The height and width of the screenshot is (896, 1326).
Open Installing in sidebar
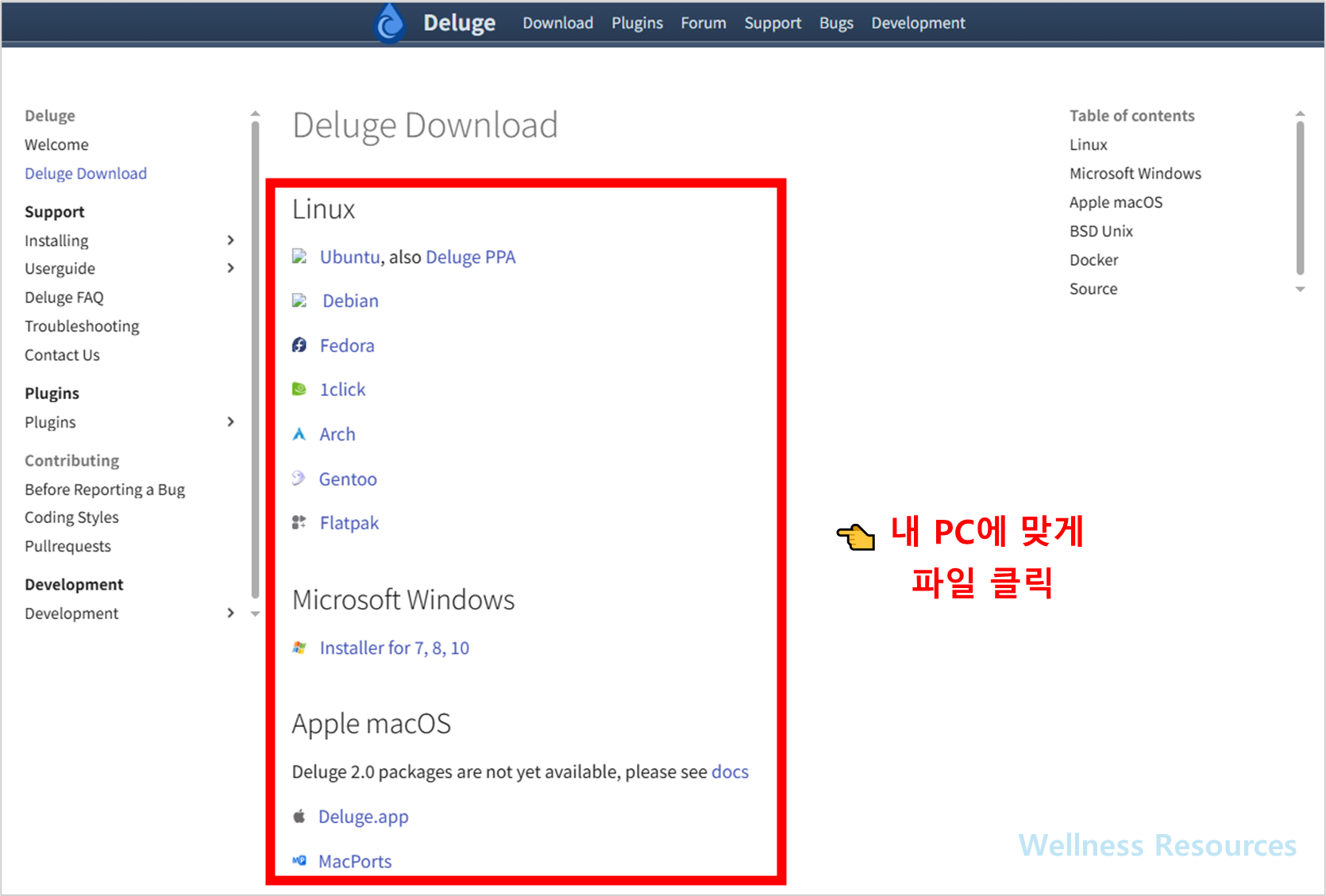(56, 240)
